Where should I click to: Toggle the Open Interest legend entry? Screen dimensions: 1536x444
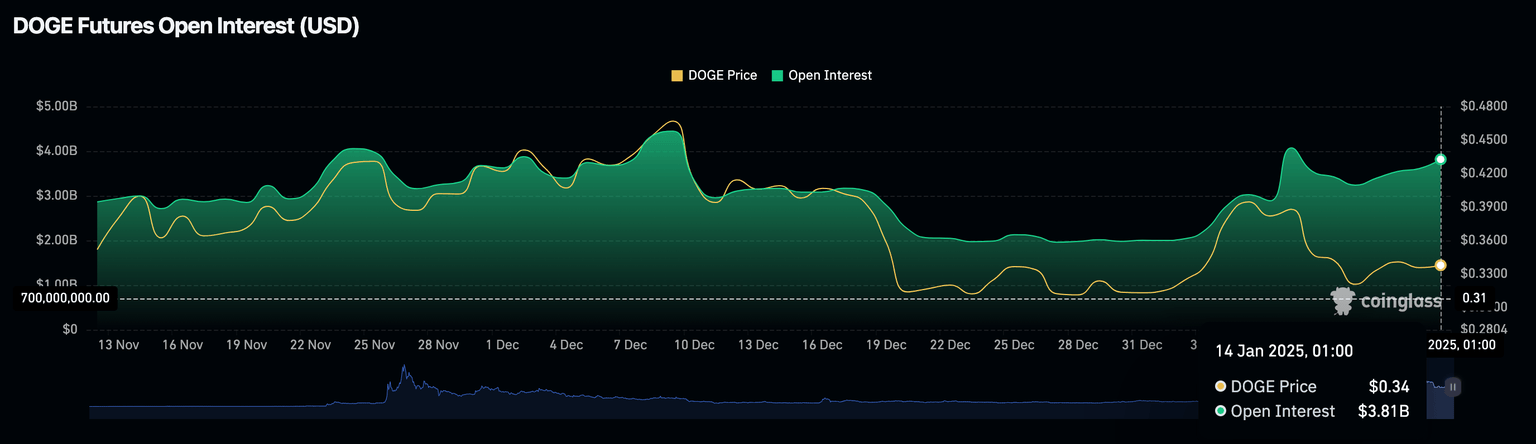coord(821,75)
